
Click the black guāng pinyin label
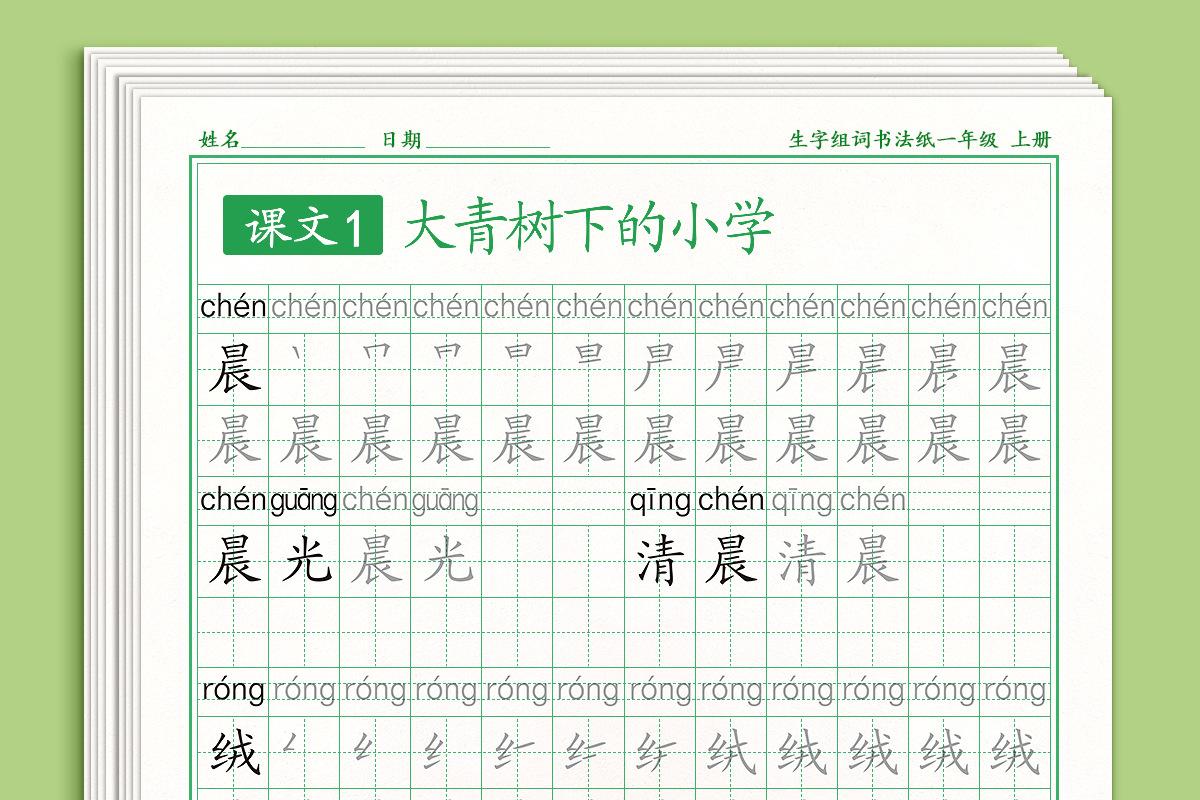pos(304,500)
